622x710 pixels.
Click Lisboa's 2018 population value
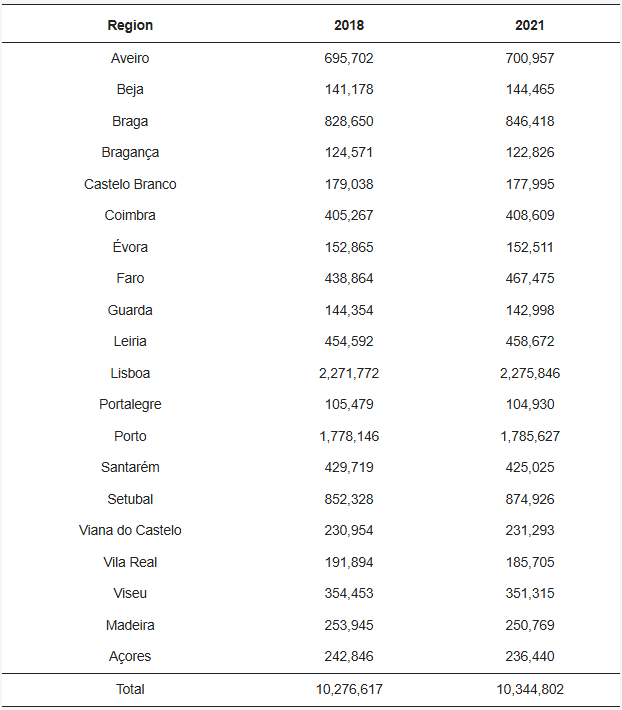pos(349,373)
